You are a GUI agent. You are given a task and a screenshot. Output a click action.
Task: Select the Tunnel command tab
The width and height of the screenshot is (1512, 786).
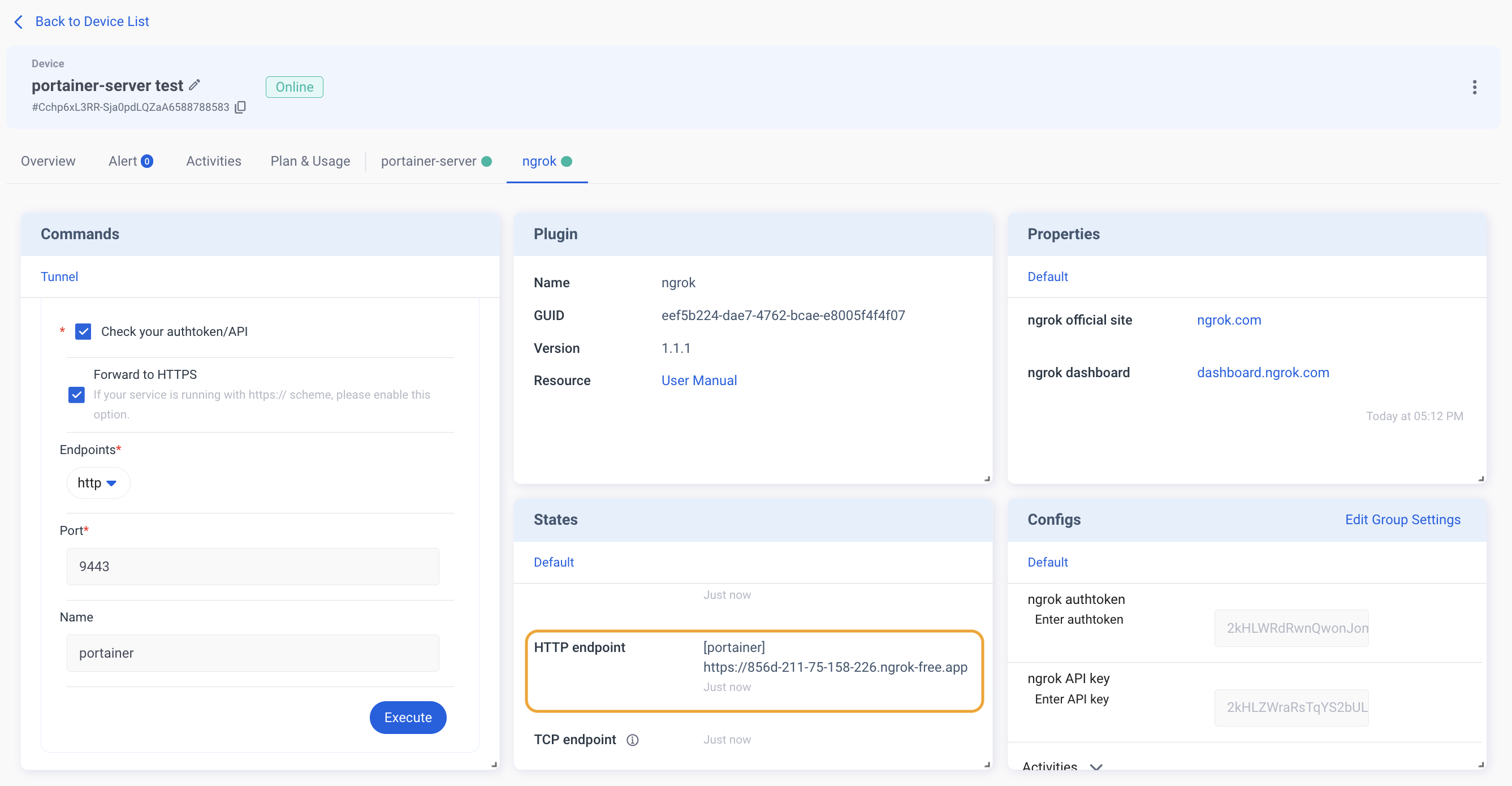tap(59, 277)
